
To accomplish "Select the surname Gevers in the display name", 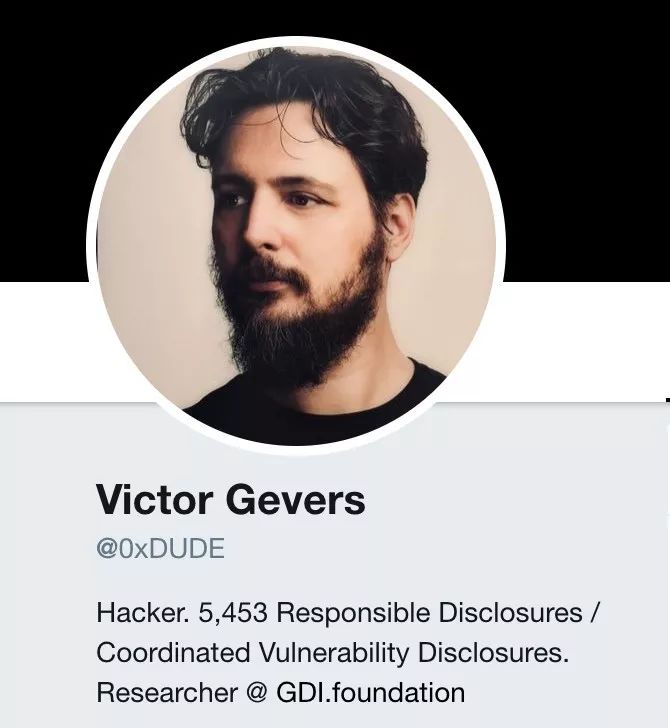I will click(x=296, y=500).
